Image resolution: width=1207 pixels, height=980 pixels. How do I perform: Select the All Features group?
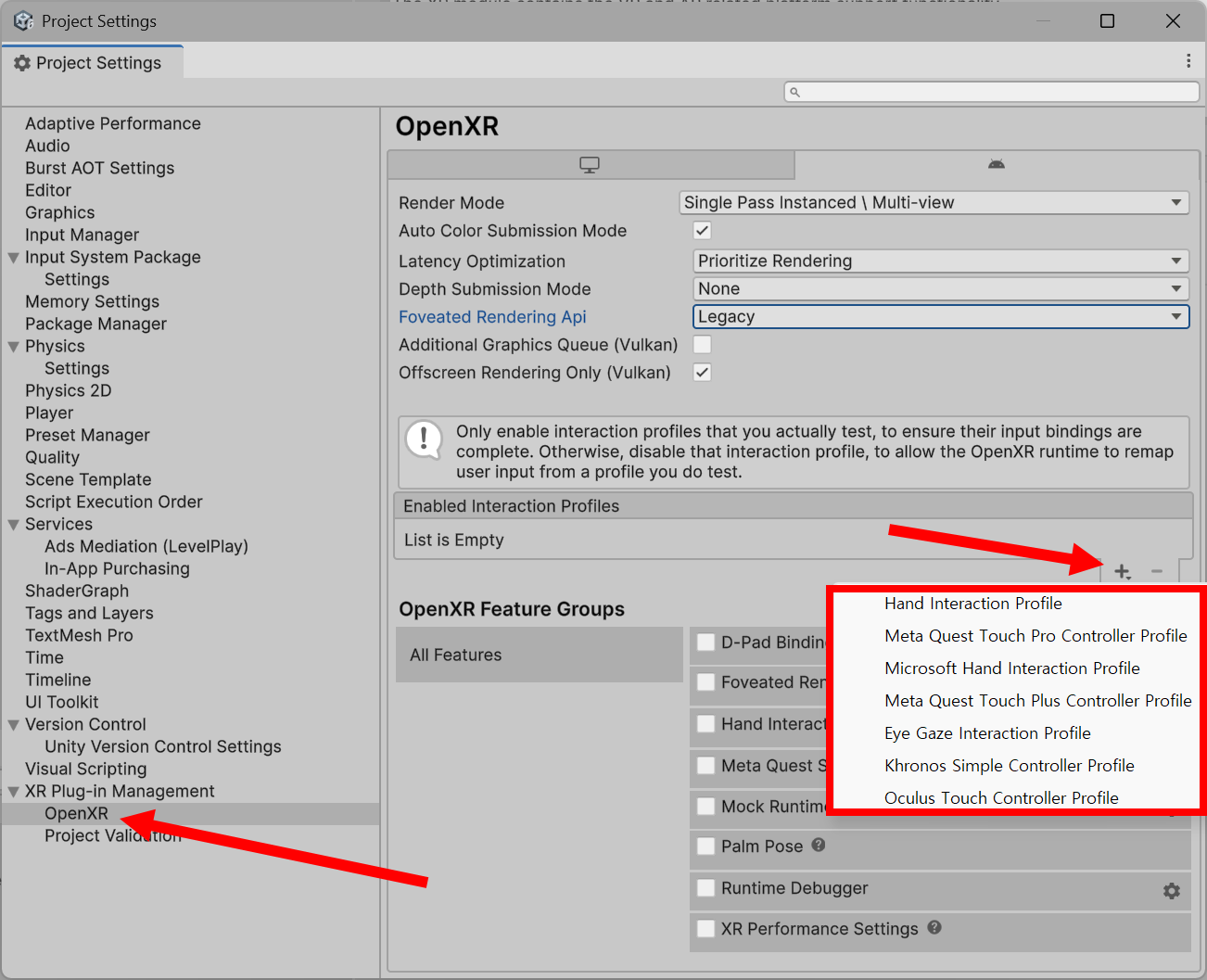[540, 655]
